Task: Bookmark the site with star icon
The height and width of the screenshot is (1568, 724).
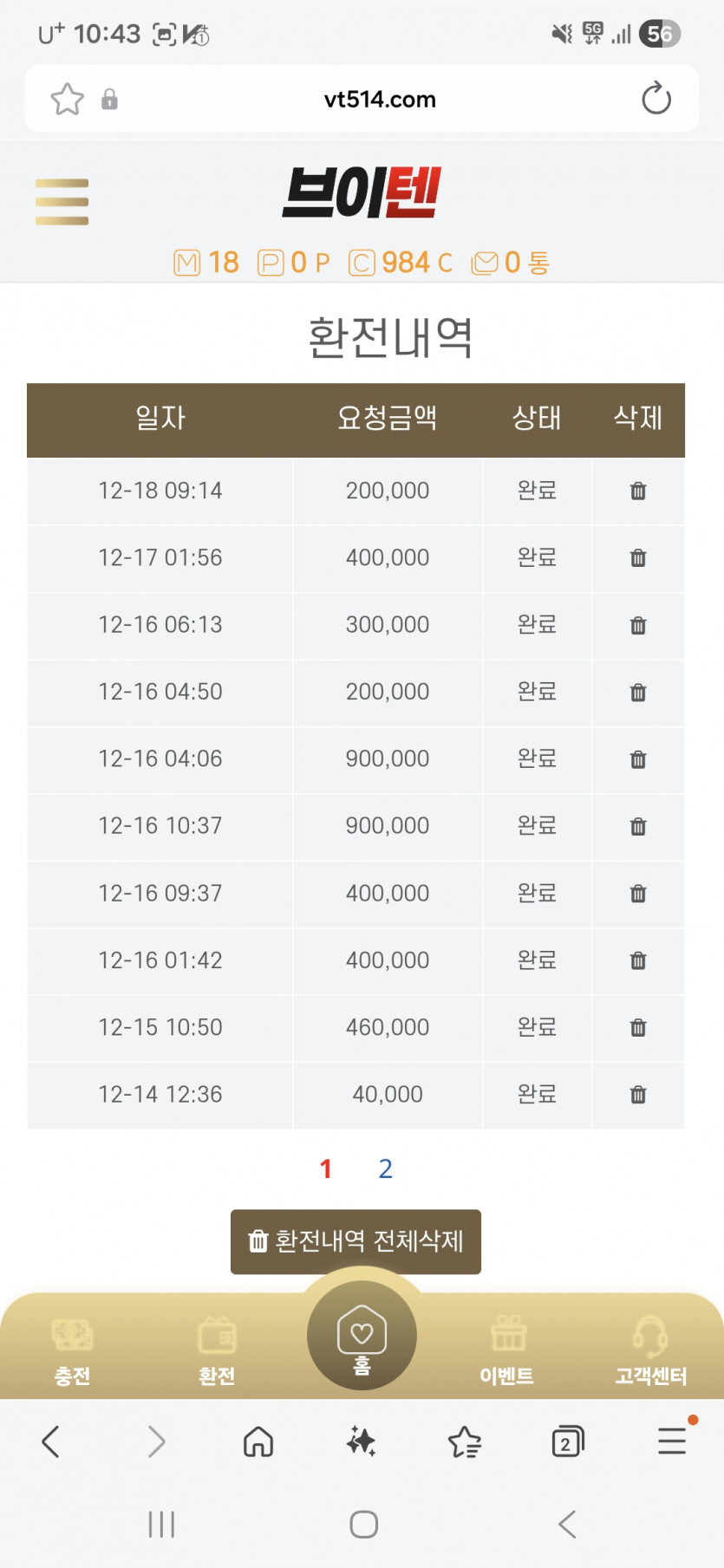Action: coord(67,99)
